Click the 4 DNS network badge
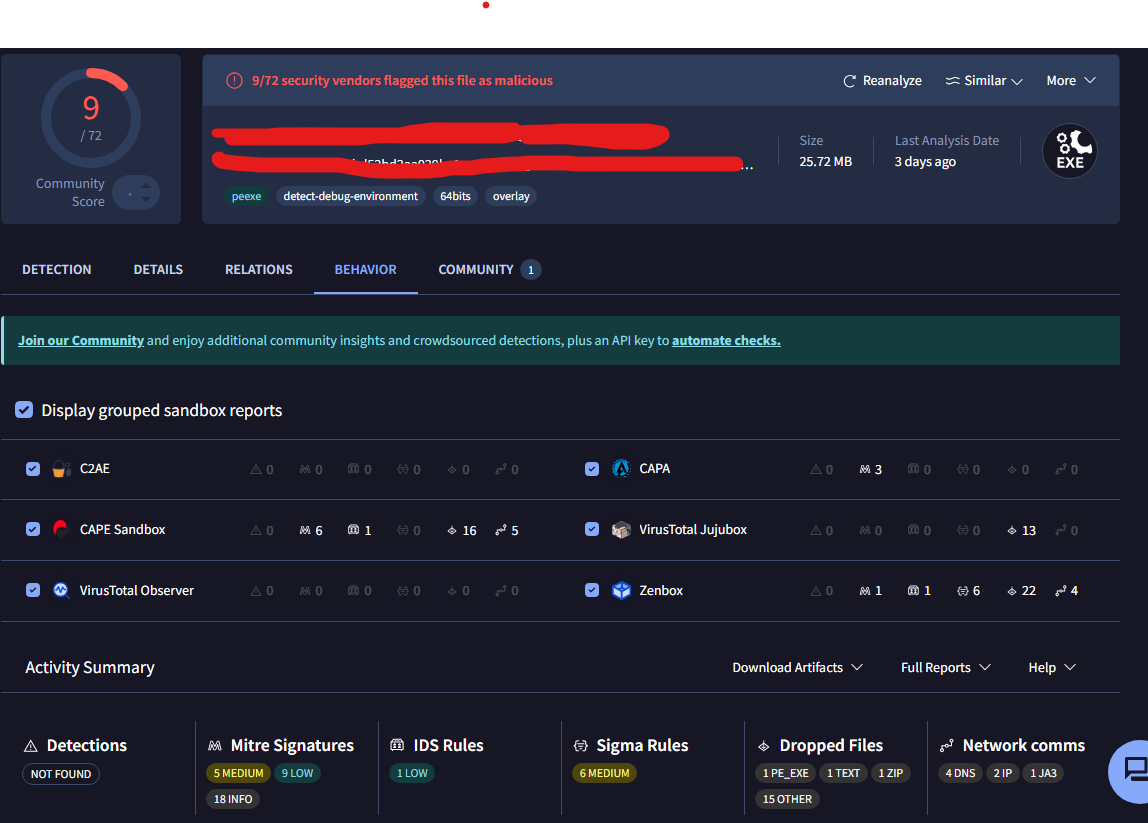Screen dimensions: 1148x823 coord(960,773)
